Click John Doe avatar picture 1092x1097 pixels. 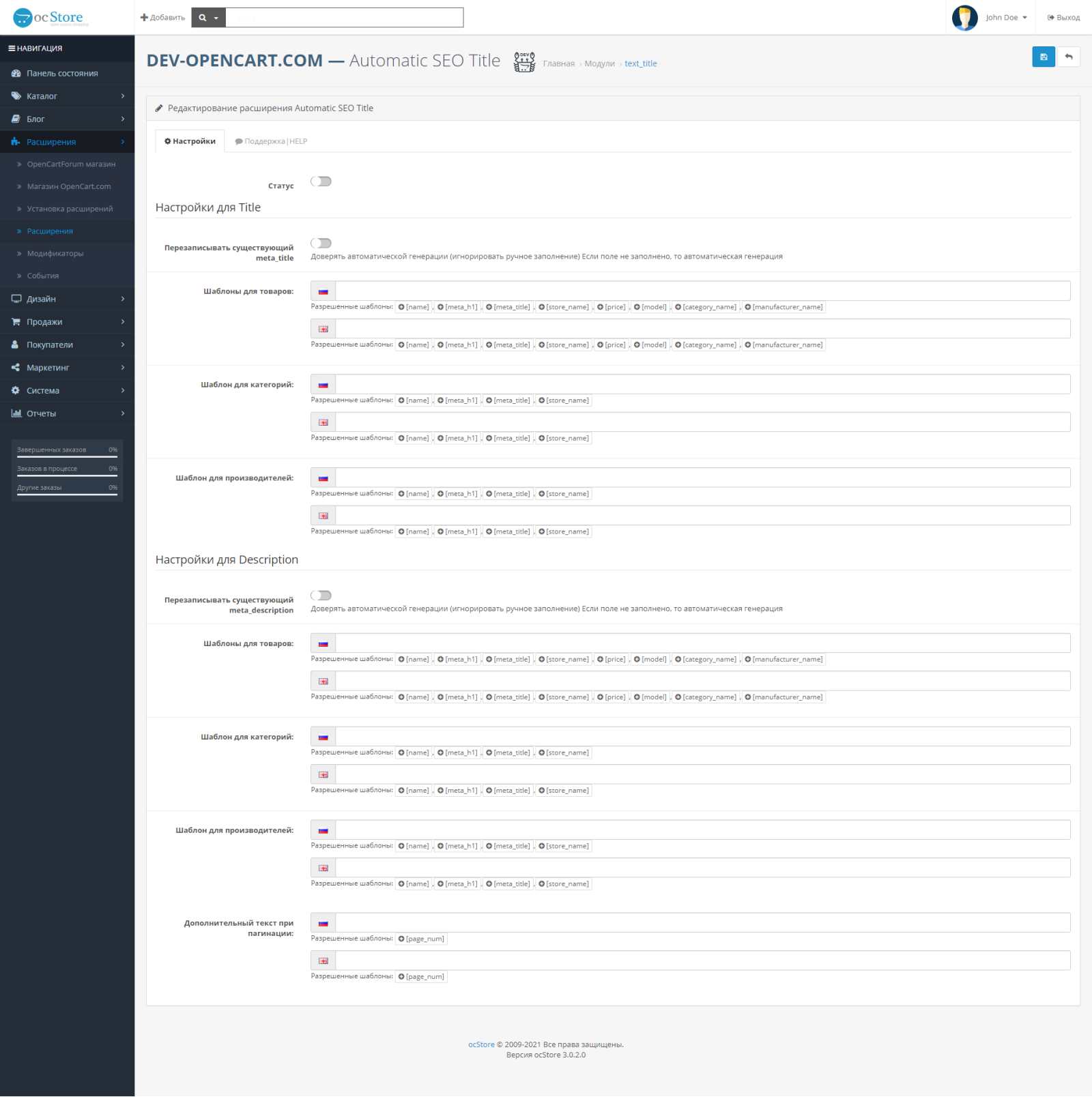click(964, 18)
